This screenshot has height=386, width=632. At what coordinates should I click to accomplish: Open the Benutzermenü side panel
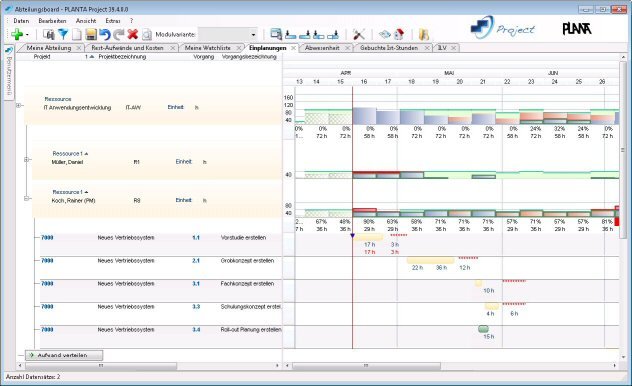tap(9, 72)
